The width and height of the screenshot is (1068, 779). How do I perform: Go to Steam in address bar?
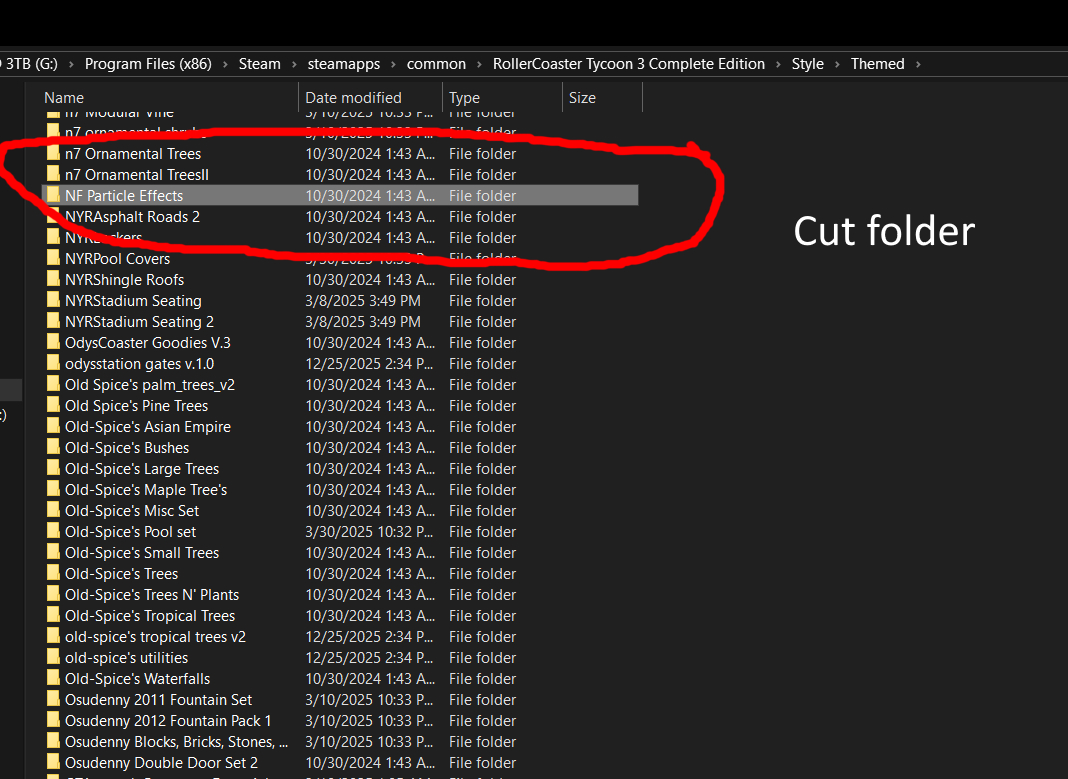tap(260, 64)
